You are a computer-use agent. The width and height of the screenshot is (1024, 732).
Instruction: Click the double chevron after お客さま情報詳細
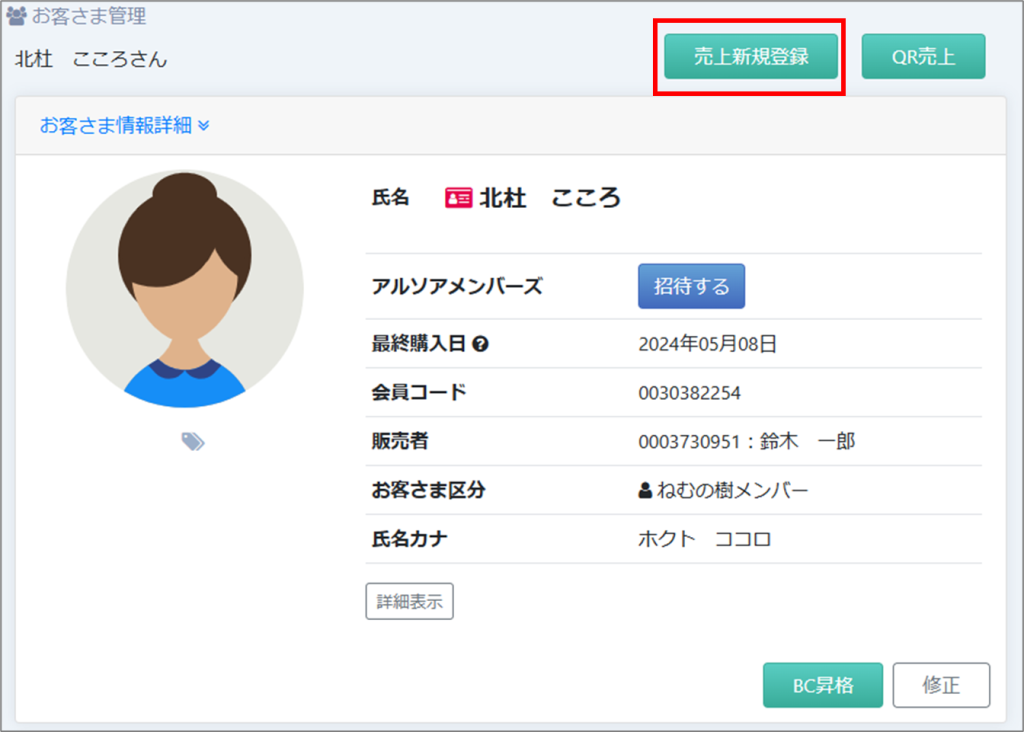(x=204, y=126)
